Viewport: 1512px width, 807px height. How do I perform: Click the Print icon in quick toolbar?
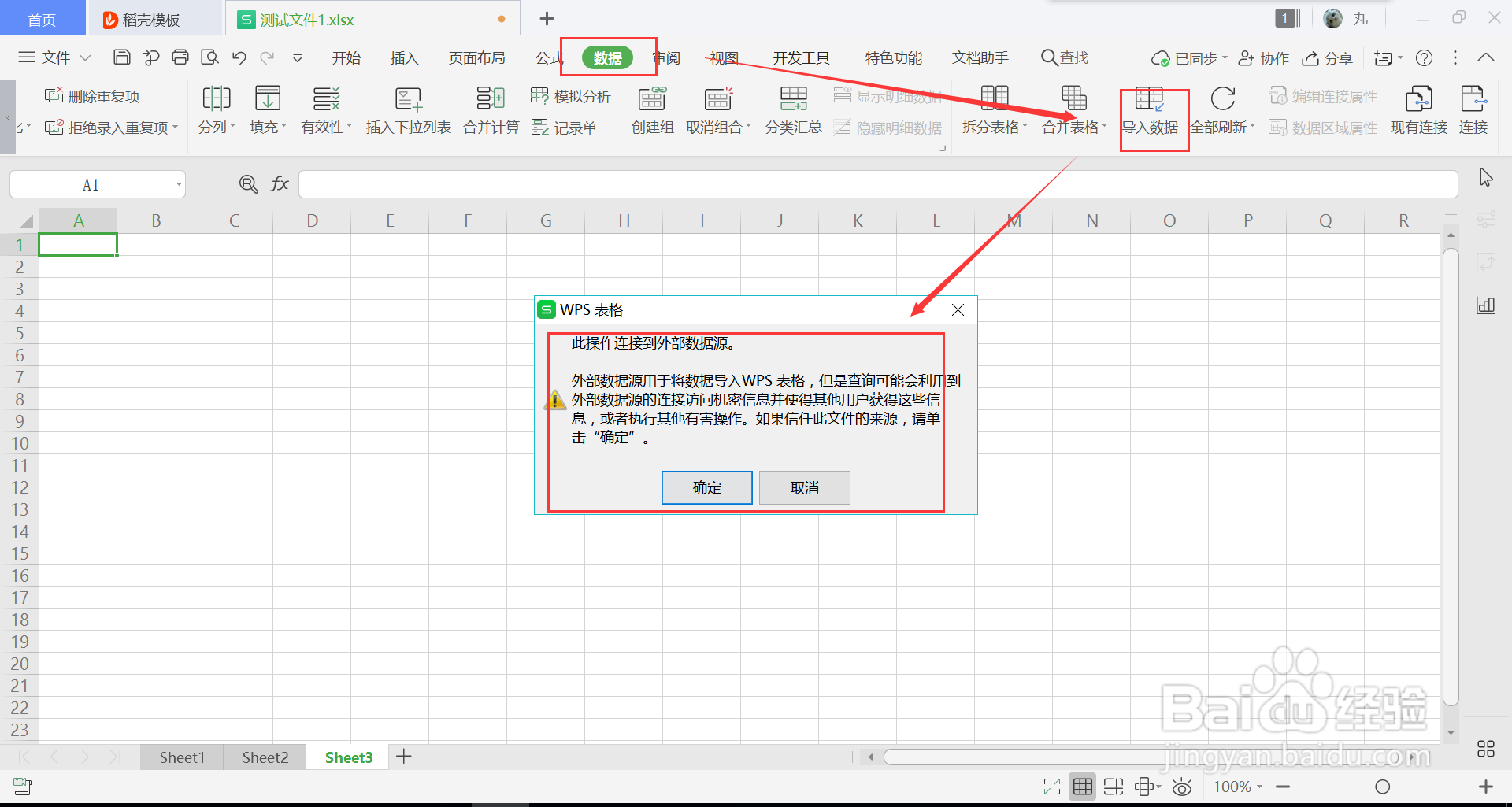coord(180,57)
